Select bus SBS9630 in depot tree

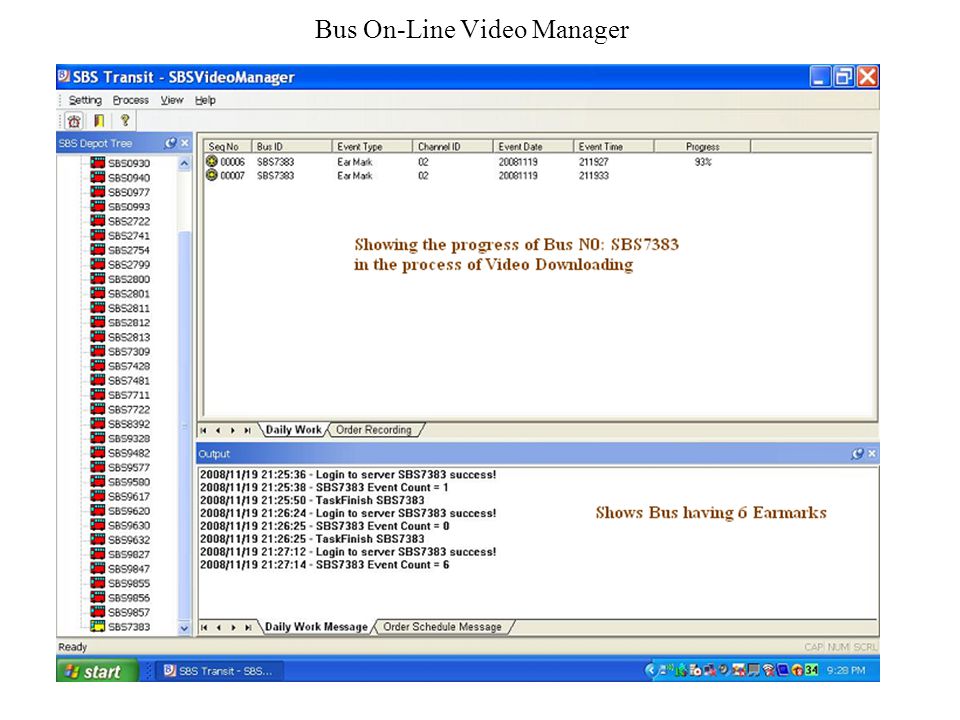pos(129,525)
